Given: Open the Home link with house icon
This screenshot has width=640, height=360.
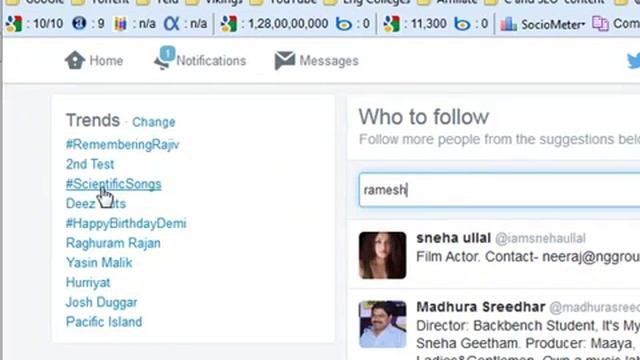Looking at the screenshot, I should pyautogui.click(x=94, y=61).
